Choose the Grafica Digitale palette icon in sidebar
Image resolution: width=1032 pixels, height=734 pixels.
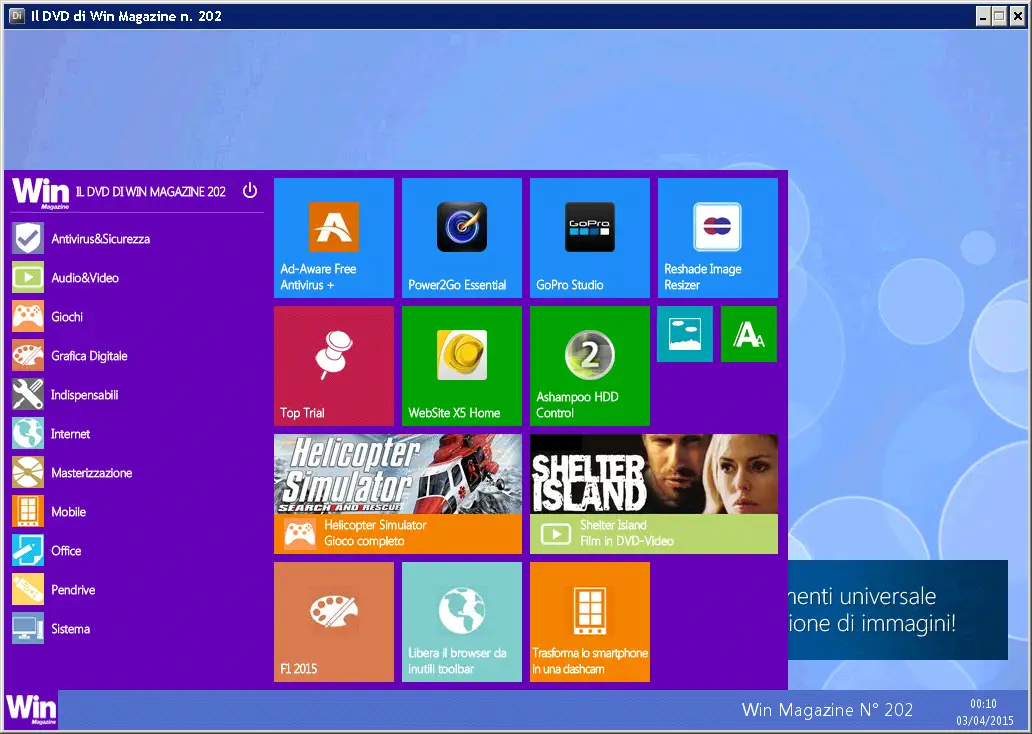(x=28, y=355)
